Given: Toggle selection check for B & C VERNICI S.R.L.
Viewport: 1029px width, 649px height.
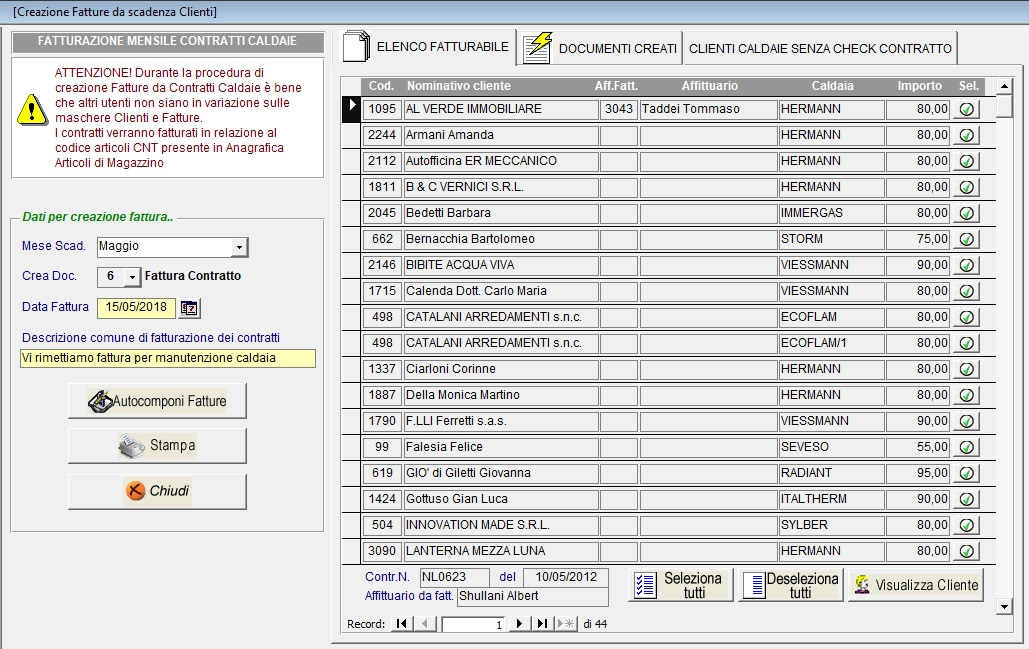Looking at the screenshot, I should coord(967,187).
